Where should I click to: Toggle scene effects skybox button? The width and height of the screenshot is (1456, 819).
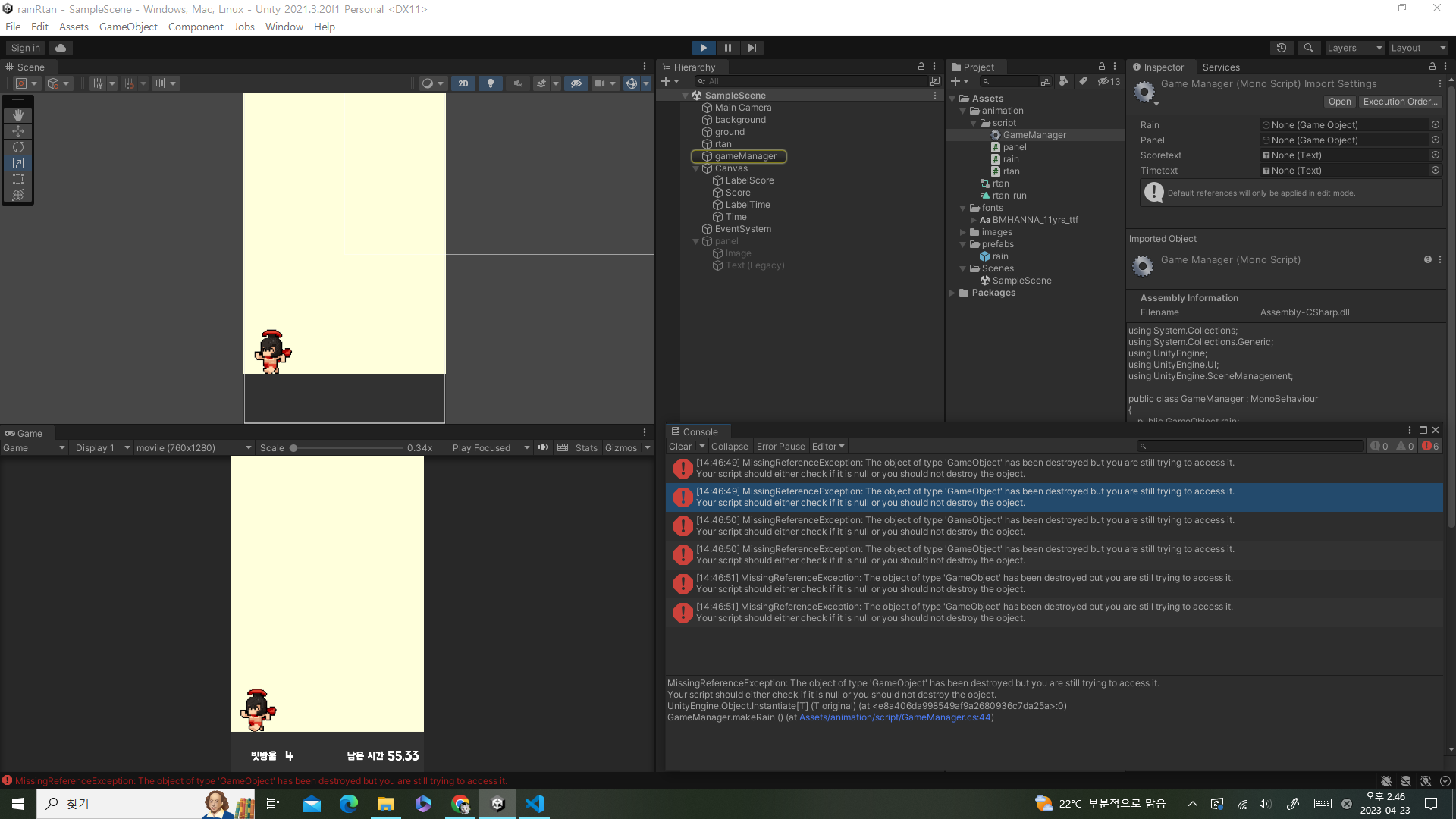541,83
